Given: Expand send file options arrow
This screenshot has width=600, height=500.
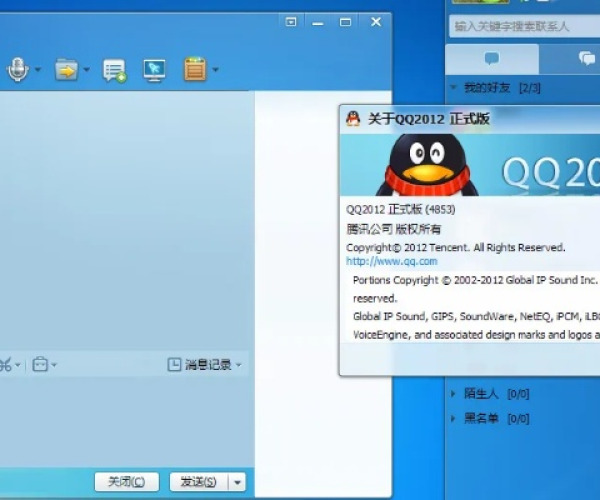Looking at the screenshot, I should pyautogui.click(x=86, y=69).
